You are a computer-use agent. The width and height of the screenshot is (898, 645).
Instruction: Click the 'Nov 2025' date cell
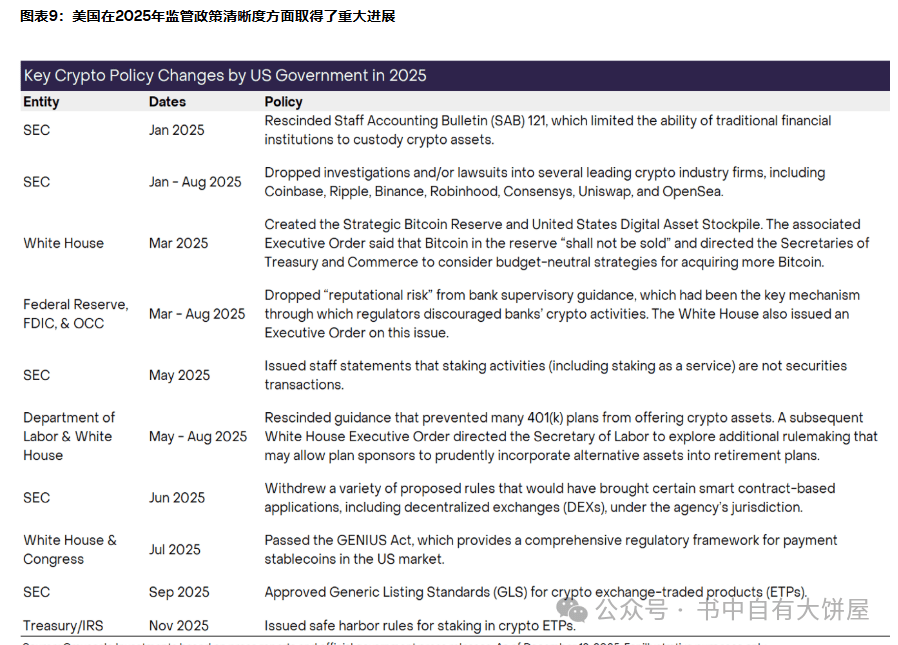(179, 626)
